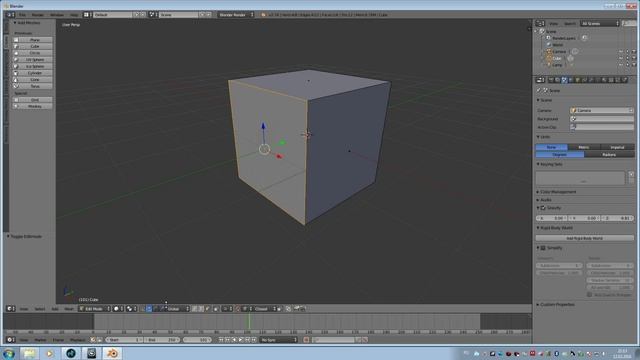Click the timeline End frame field
The image size is (640, 360).
(162, 340)
